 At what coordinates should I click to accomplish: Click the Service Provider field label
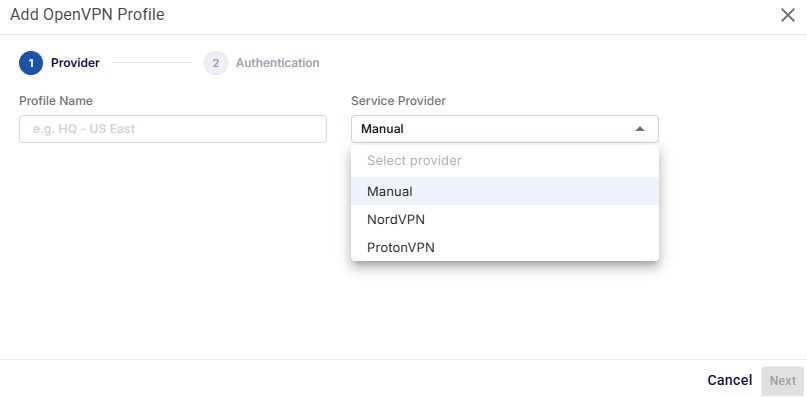pos(398,101)
